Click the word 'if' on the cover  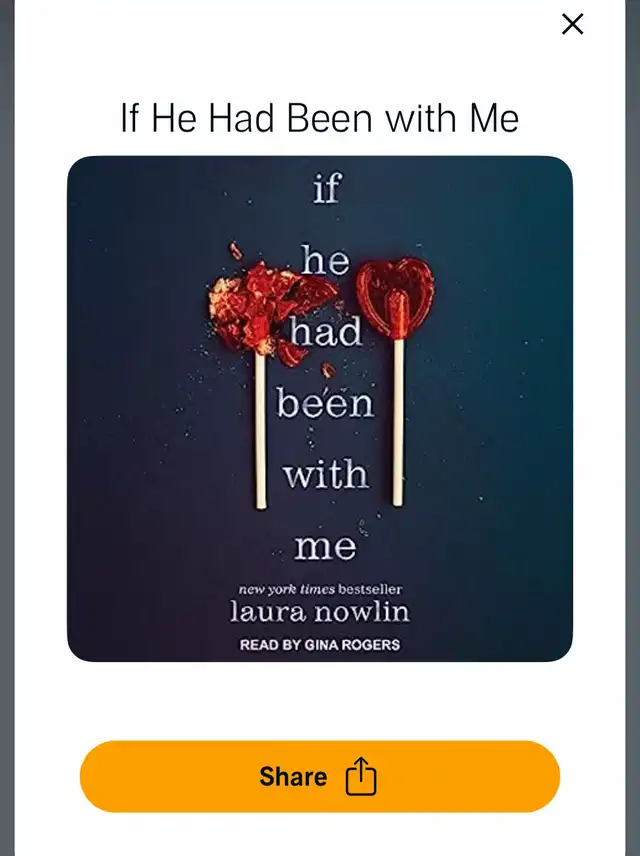tap(327, 188)
